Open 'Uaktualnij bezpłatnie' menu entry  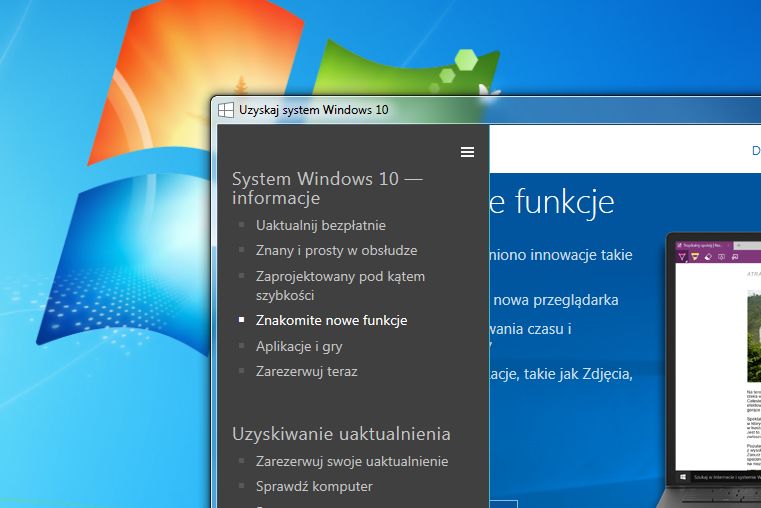(x=321, y=226)
